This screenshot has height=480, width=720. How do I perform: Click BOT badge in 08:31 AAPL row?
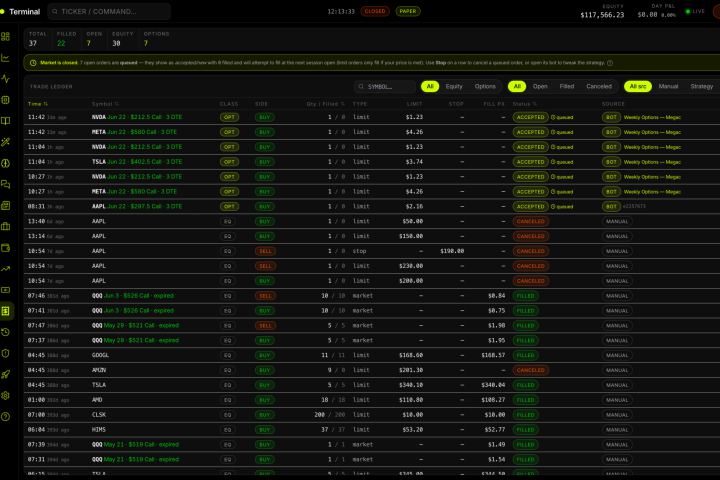611,207
